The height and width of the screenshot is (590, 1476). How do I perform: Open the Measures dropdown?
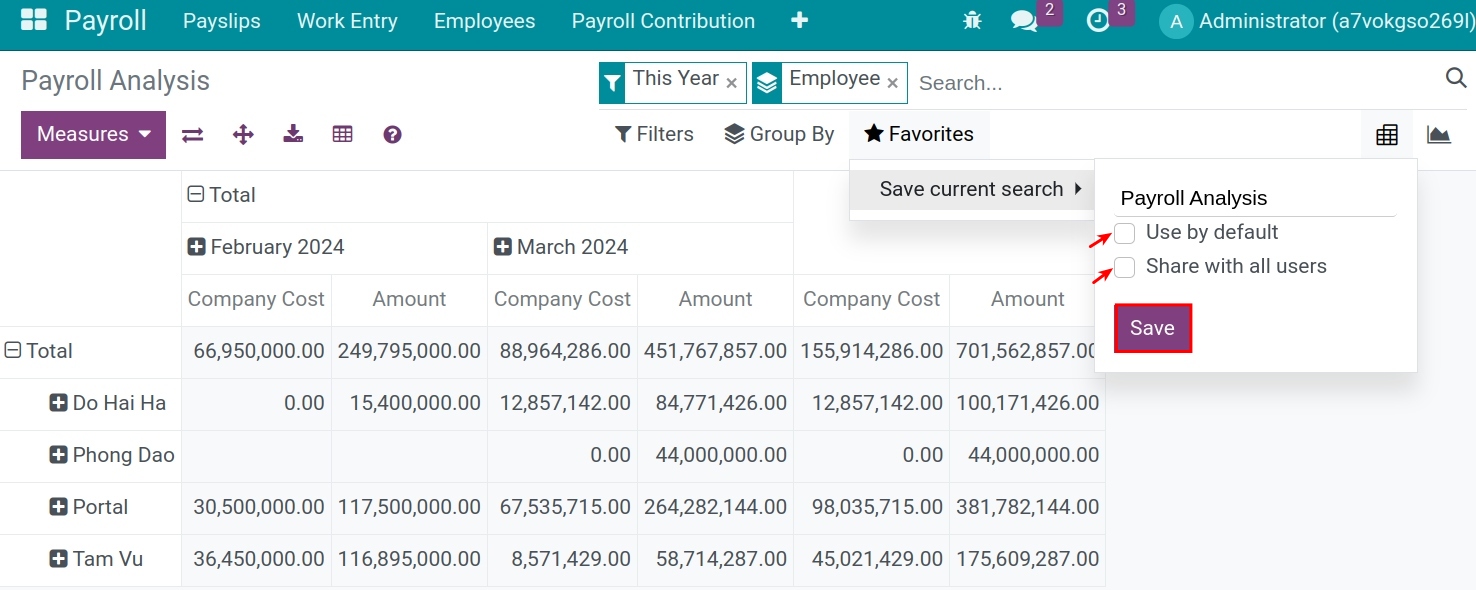coord(93,134)
